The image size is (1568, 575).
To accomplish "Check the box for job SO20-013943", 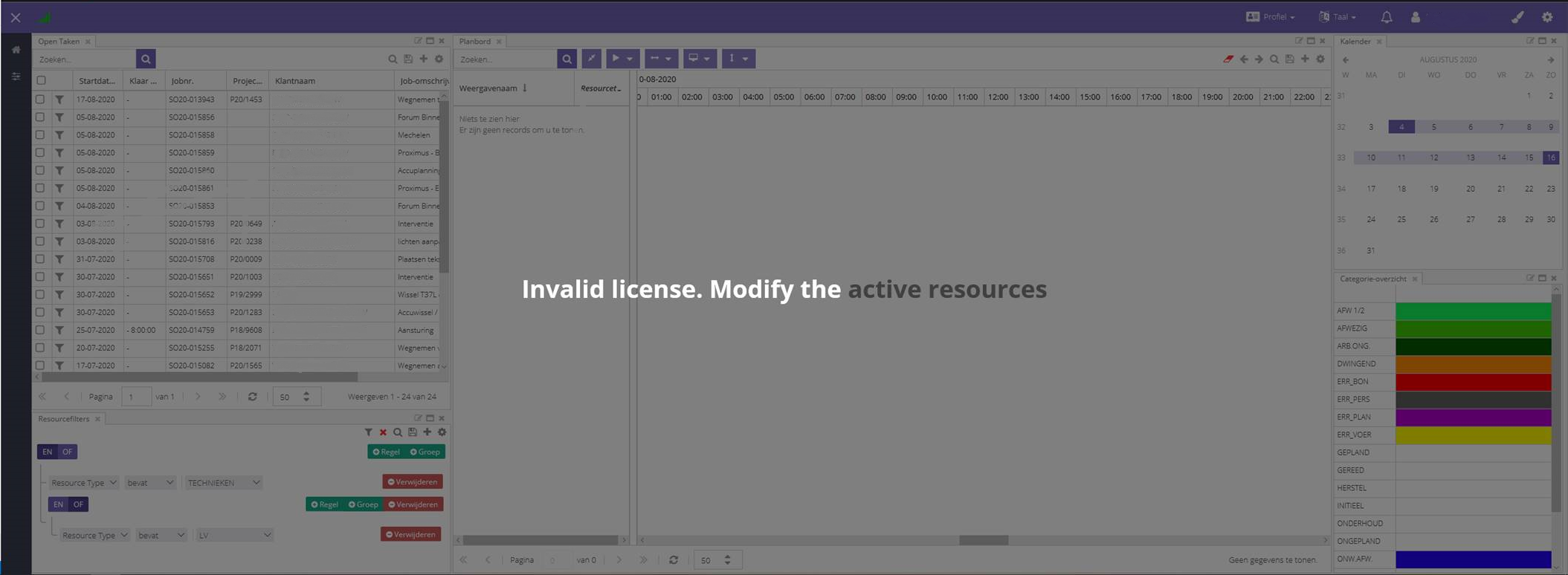I will pyautogui.click(x=40, y=100).
